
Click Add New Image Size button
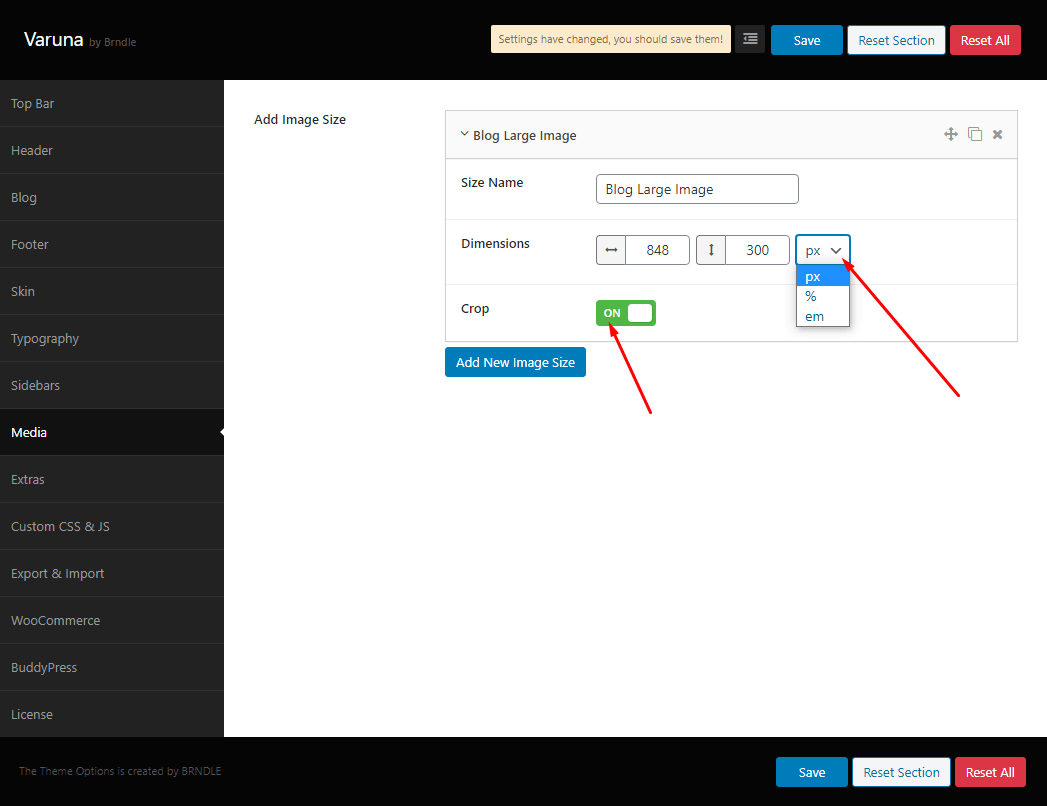tap(515, 362)
